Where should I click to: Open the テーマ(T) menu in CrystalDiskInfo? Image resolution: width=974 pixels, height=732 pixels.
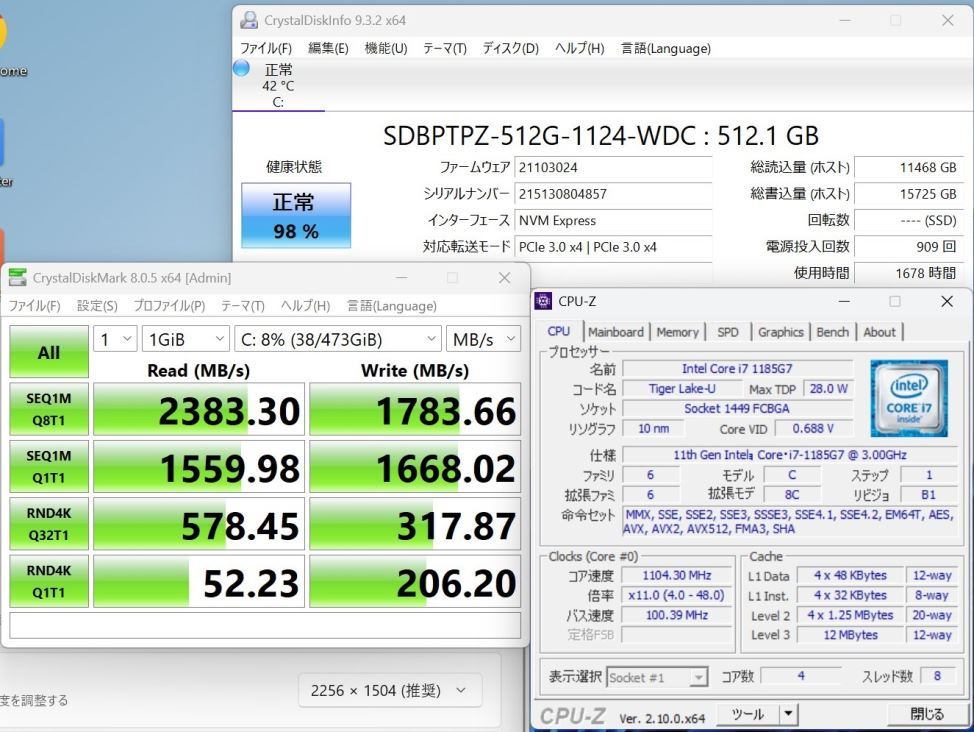pos(445,48)
